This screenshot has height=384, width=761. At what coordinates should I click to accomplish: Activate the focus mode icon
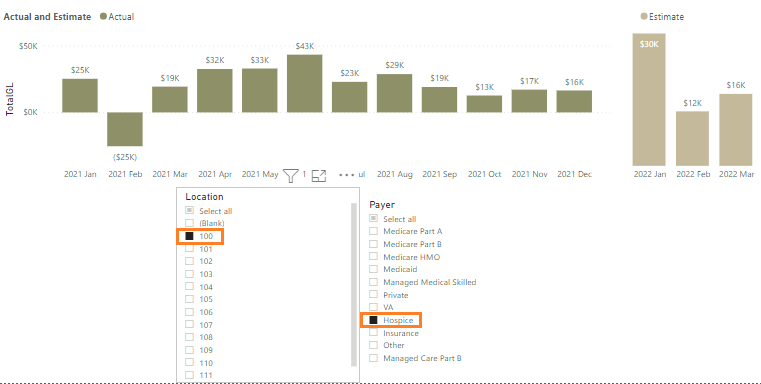319,176
